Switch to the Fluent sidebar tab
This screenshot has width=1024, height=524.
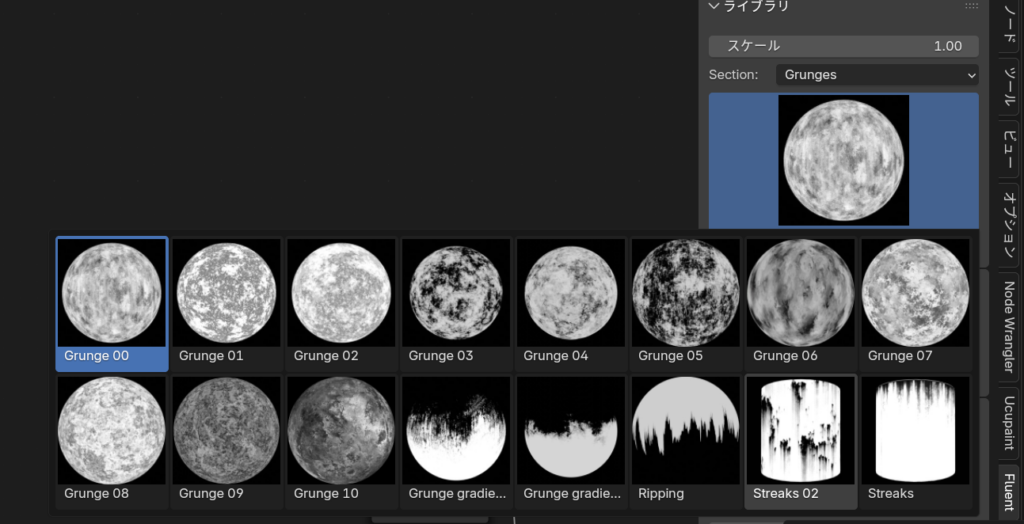click(x=1009, y=491)
